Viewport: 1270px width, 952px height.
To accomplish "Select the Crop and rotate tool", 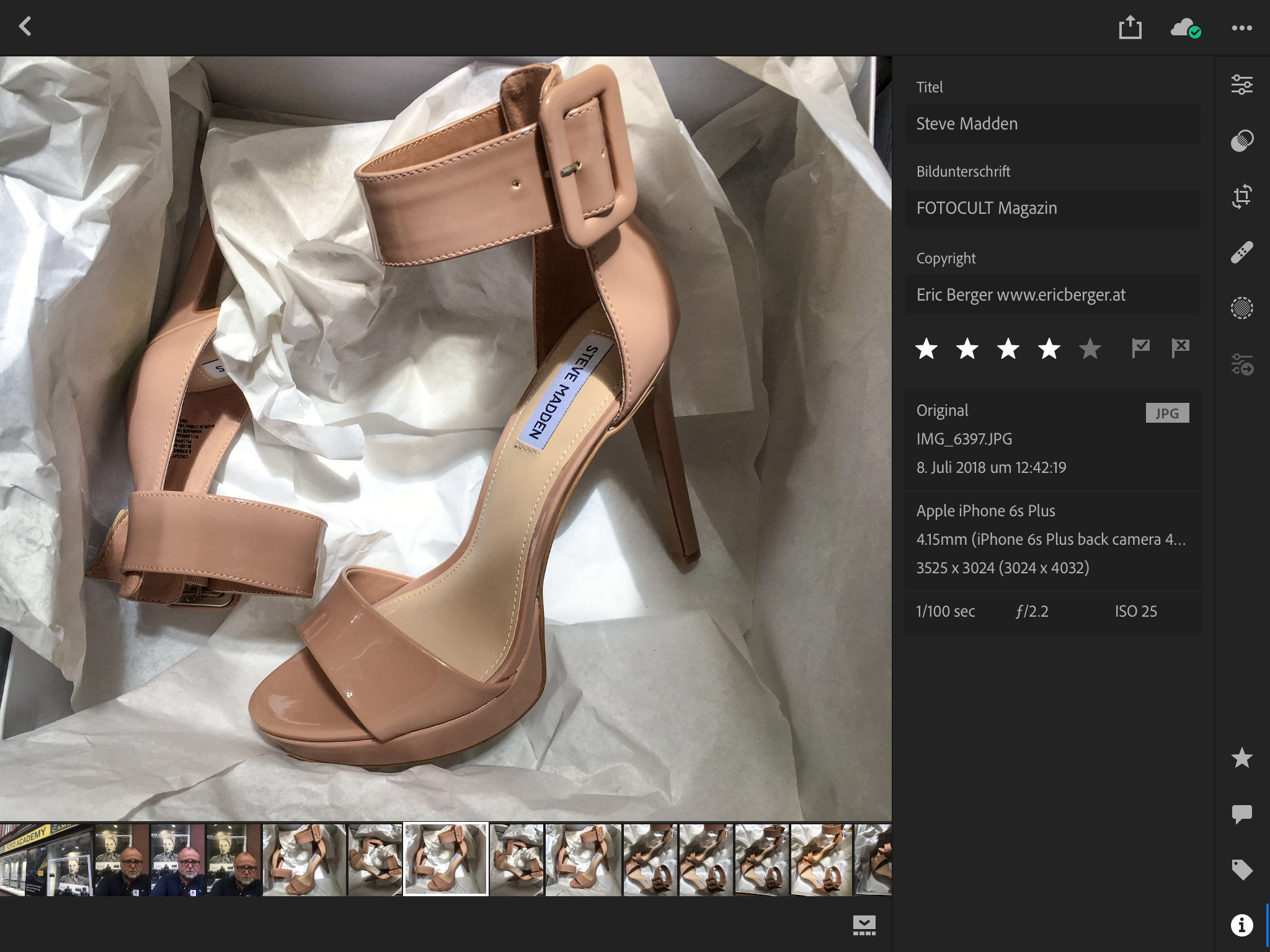I will (x=1241, y=196).
